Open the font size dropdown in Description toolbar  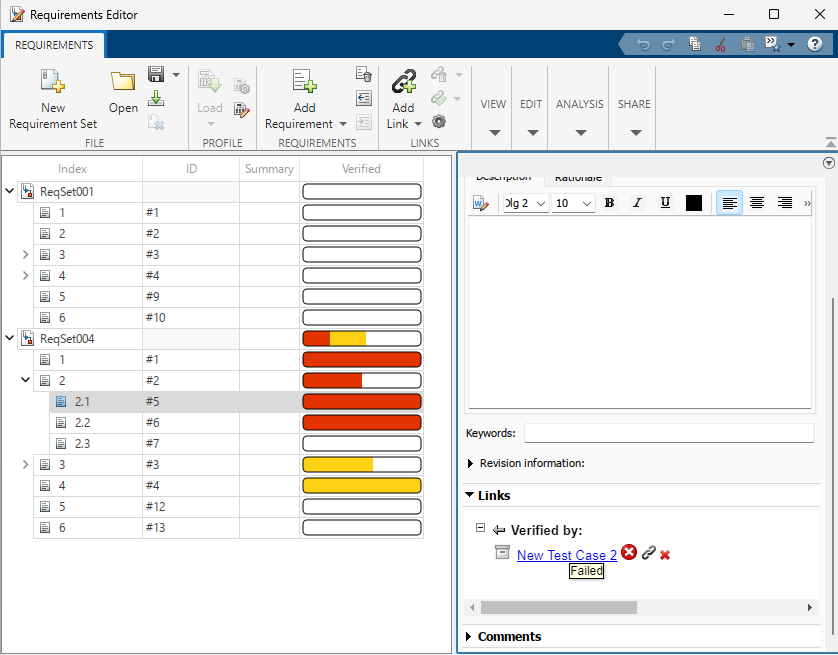pos(571,202)
